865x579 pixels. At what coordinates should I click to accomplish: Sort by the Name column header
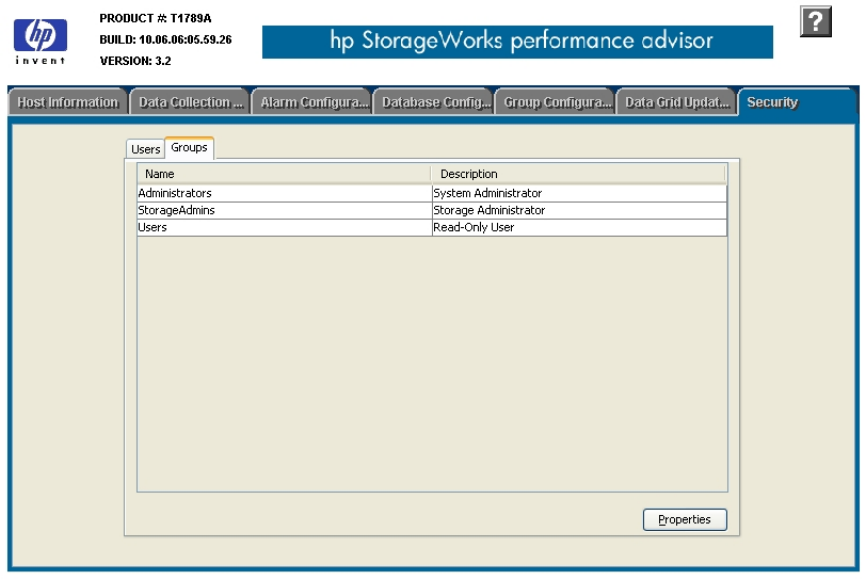point(283,174)
